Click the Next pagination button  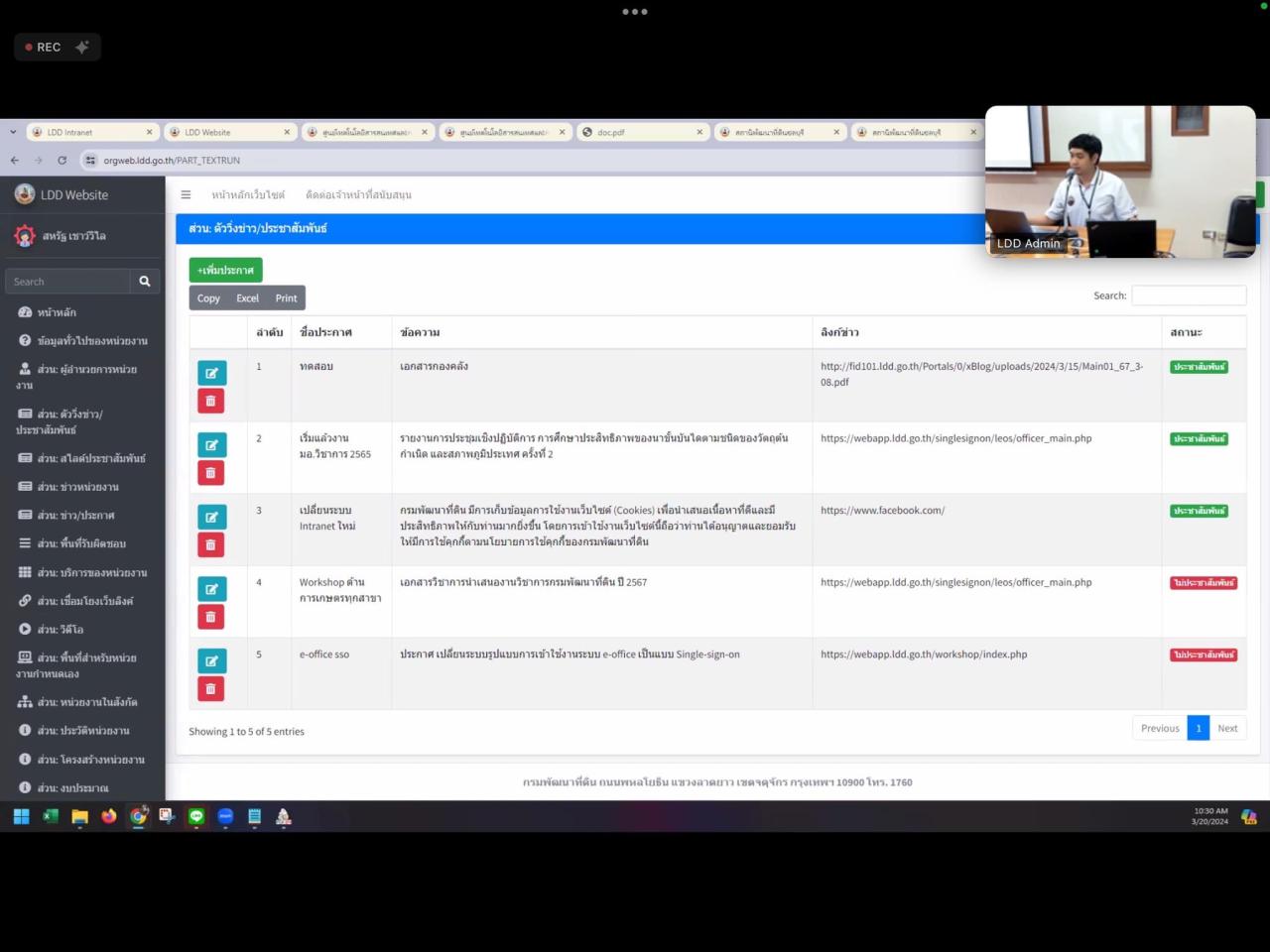tap(1227, 728)
